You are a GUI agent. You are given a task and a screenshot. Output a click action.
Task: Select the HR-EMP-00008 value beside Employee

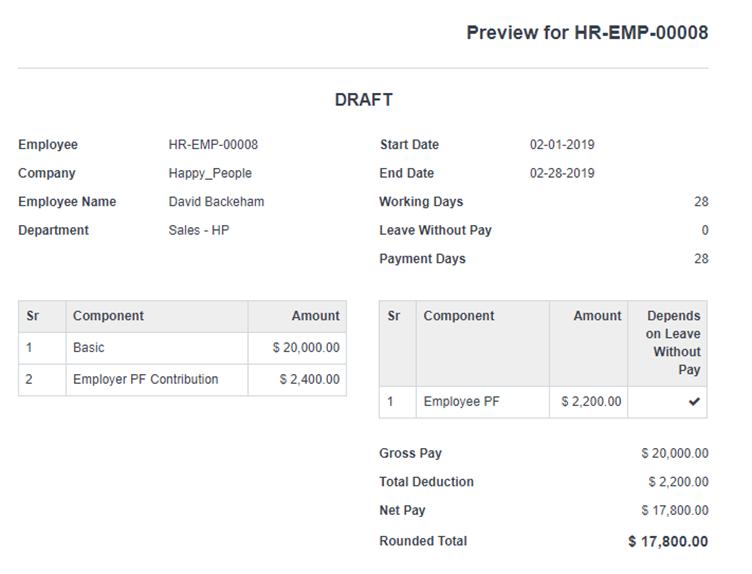point(213,145)
